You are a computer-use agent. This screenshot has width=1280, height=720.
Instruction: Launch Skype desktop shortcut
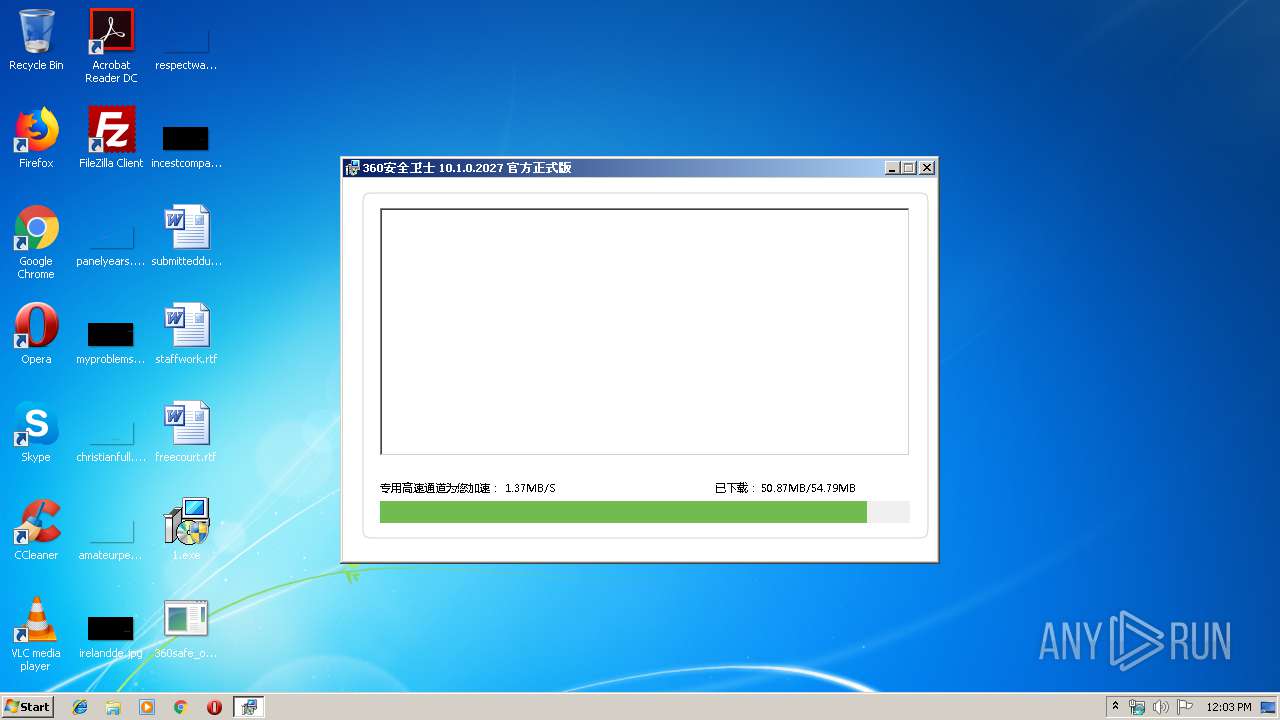36,432
